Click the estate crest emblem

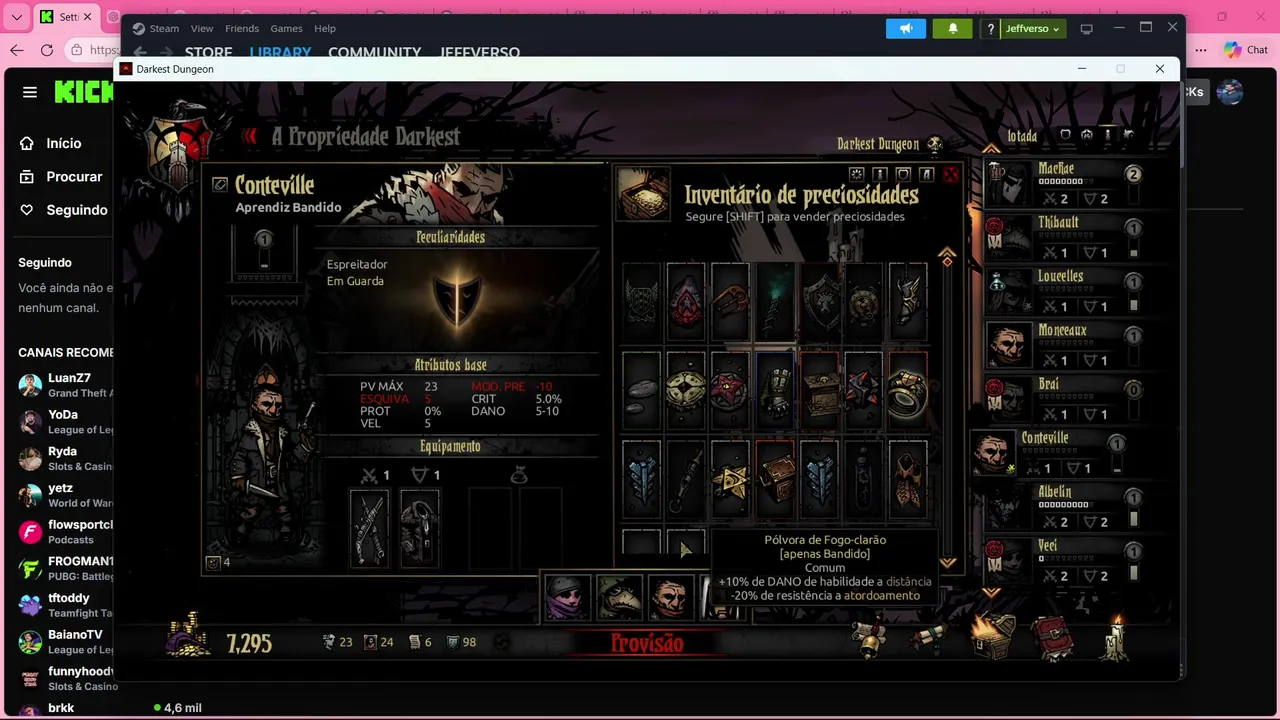[178, 148]
